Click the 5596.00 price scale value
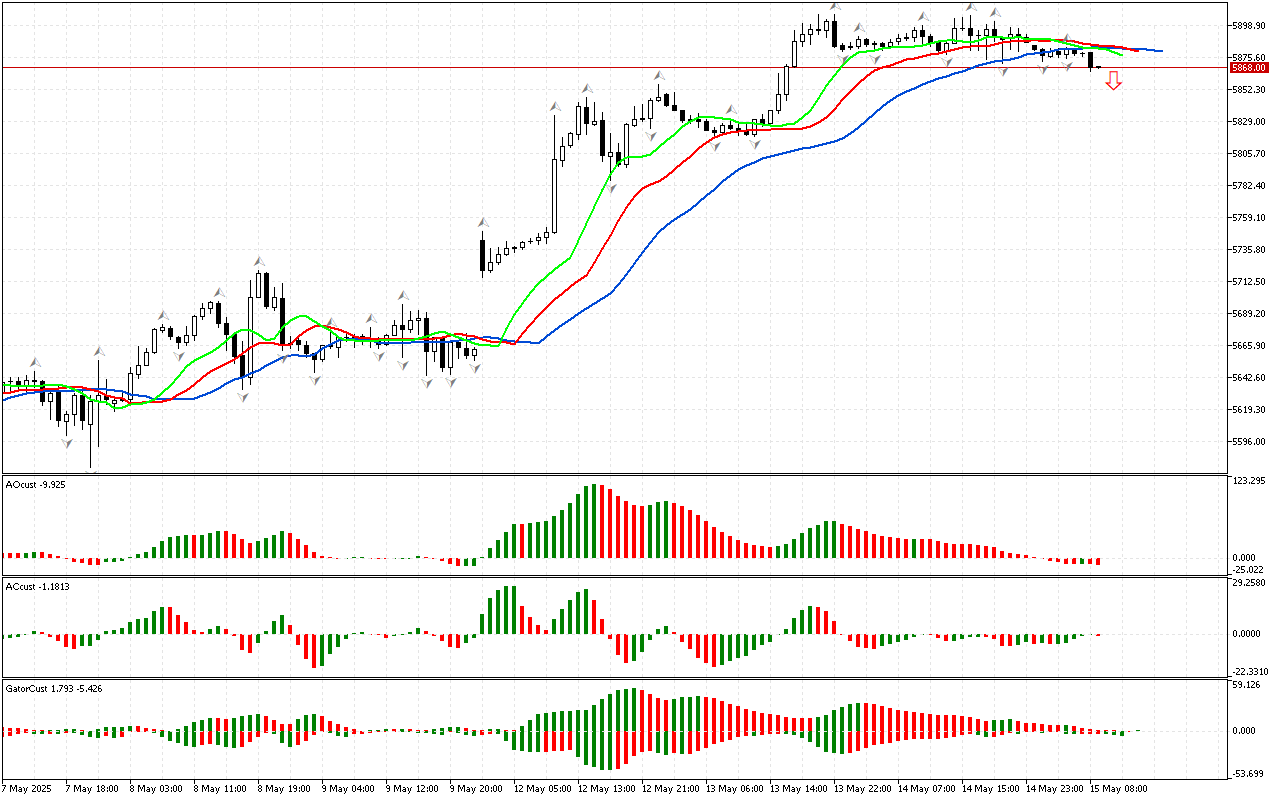The image size is (1280, 800). point(1250,441)
